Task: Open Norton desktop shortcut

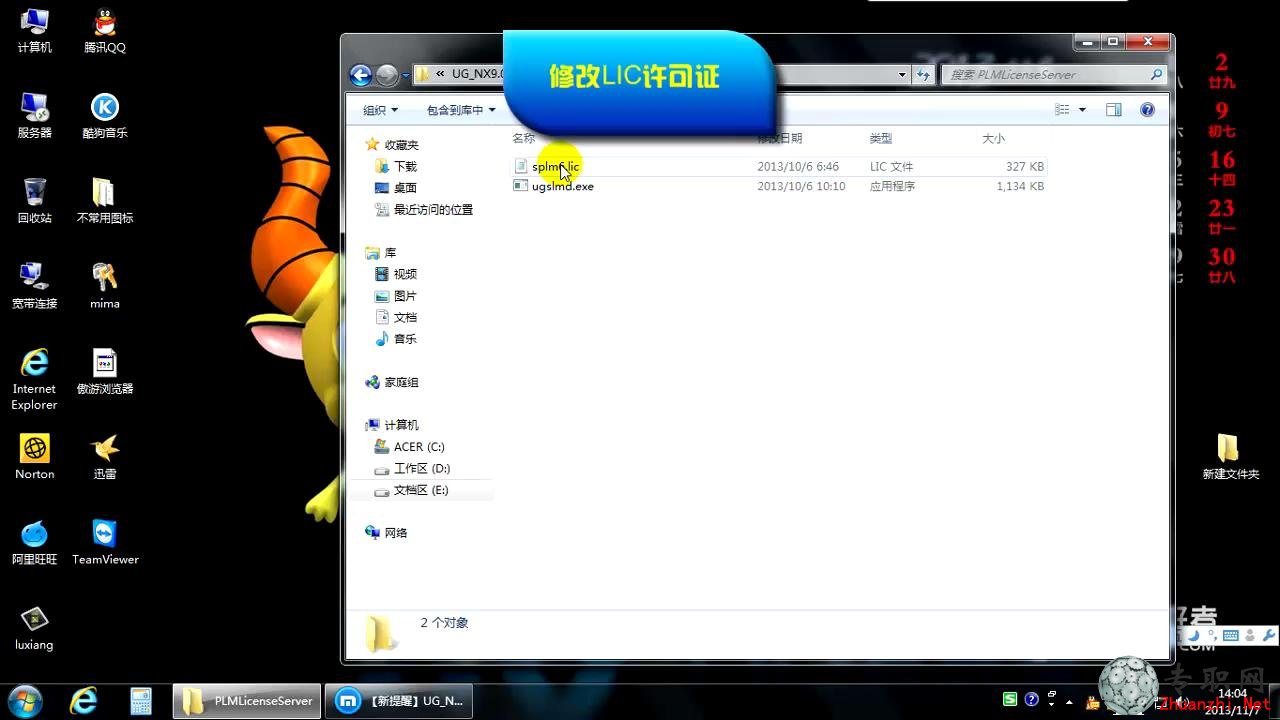Action: (x=34, y=456)
